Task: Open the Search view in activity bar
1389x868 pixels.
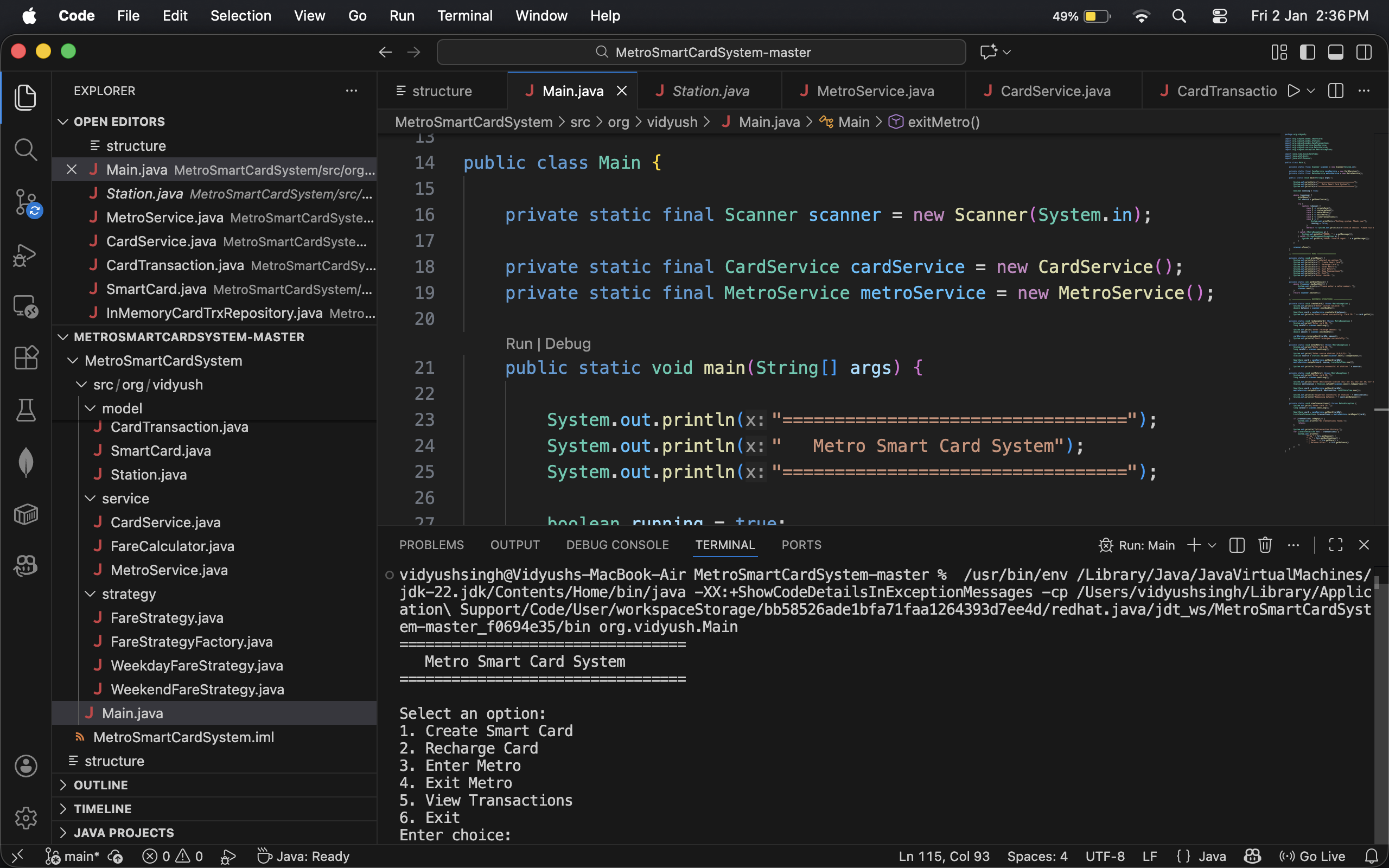Action: [26, 150]
